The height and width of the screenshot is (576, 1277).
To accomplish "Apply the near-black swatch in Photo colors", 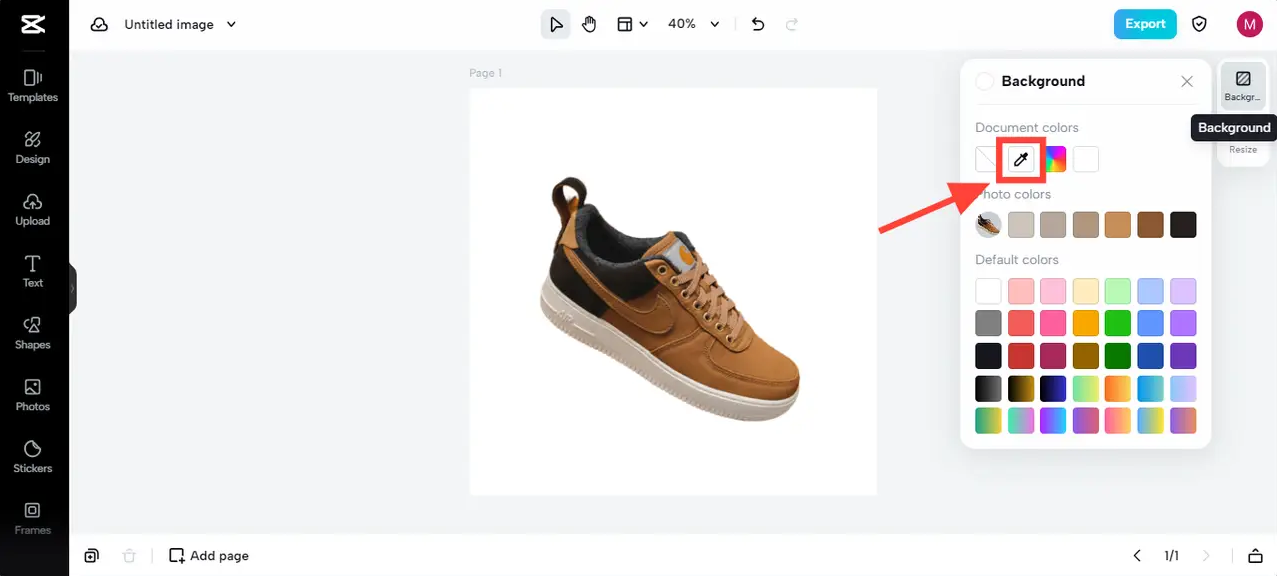I will click(1183, 225).
